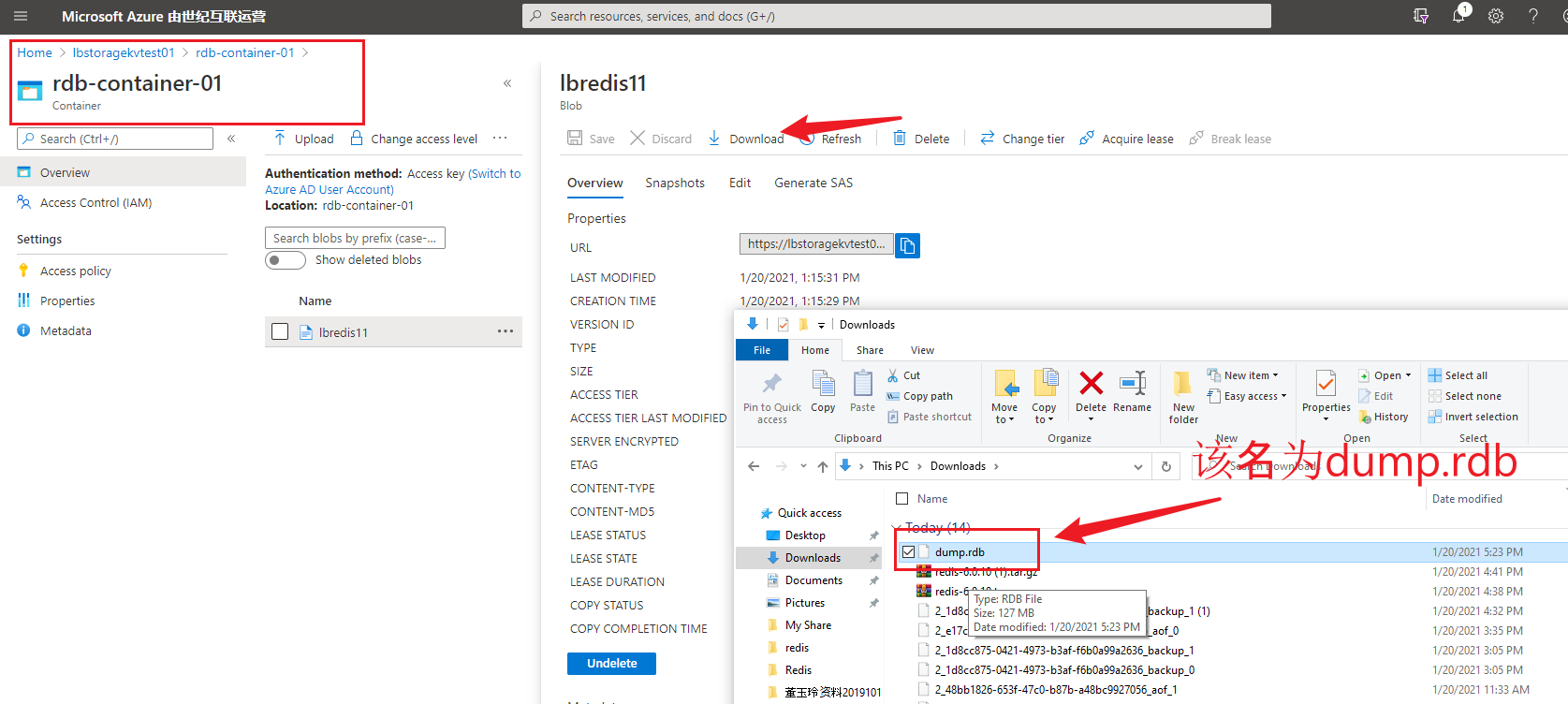This screenshot has height=704, width=1568.
Task: Click the Explorer Back arrow button
Action: 754,466
